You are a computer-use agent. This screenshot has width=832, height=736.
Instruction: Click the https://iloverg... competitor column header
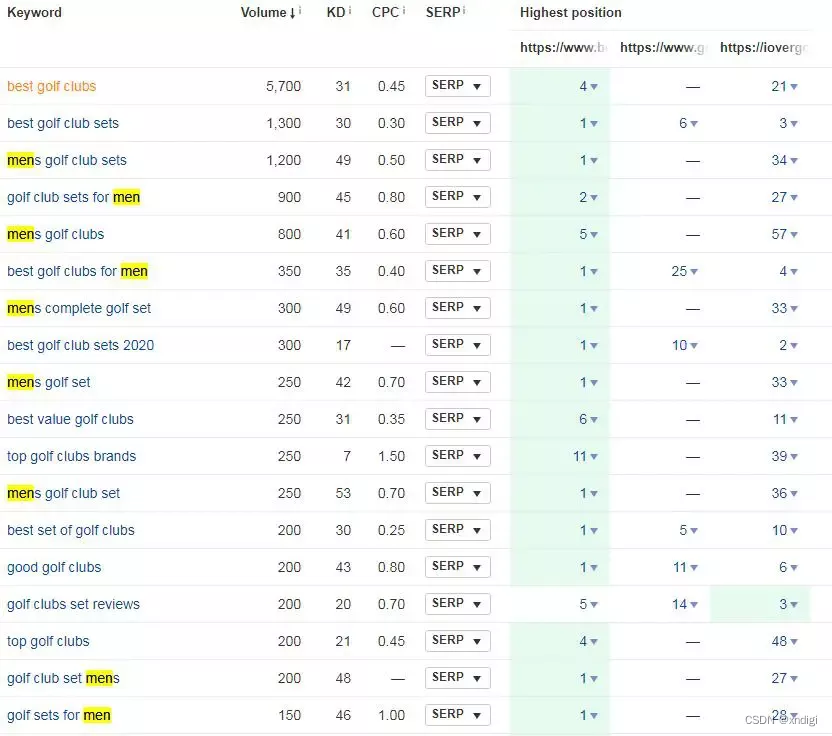pos(765,47)
